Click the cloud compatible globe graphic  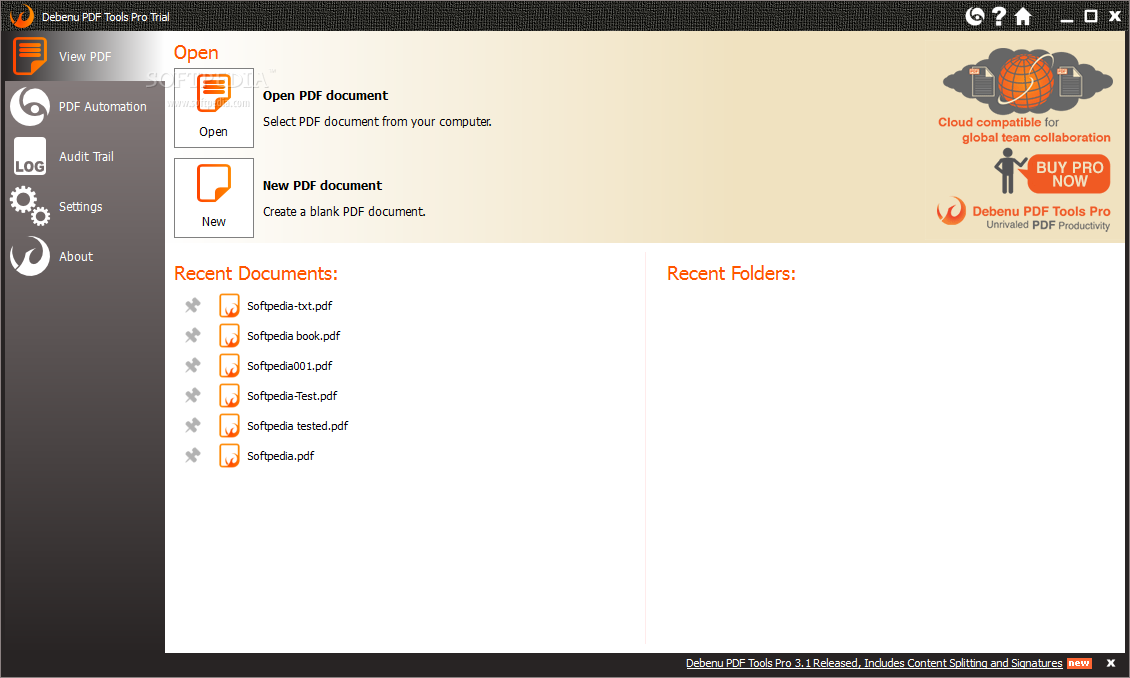pos(1027,80)
